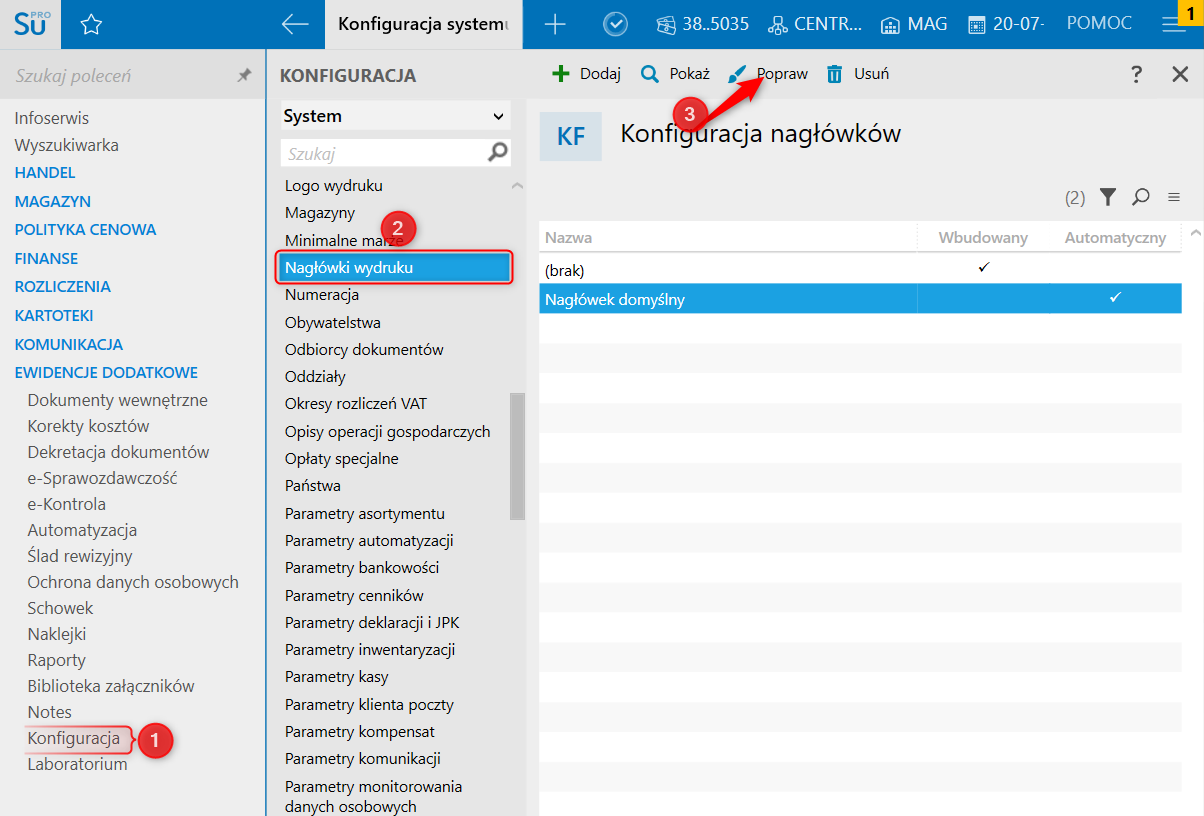1204x816 pixels.
Task: Go back using the left arrow
Action: [x=295, y=25]
